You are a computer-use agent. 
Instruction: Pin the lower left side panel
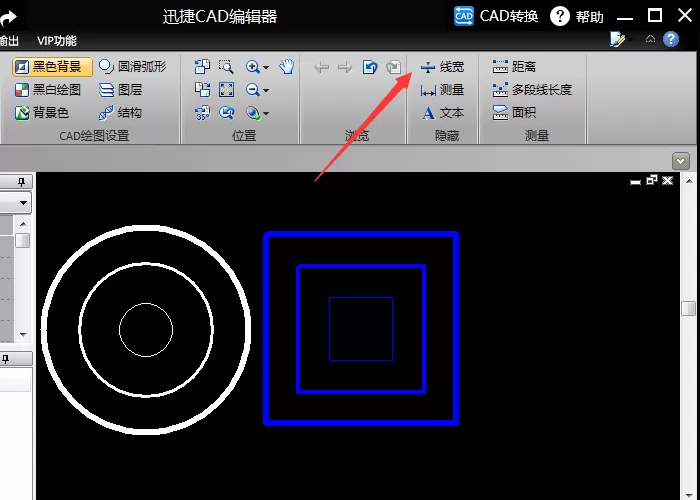(5, 359)
